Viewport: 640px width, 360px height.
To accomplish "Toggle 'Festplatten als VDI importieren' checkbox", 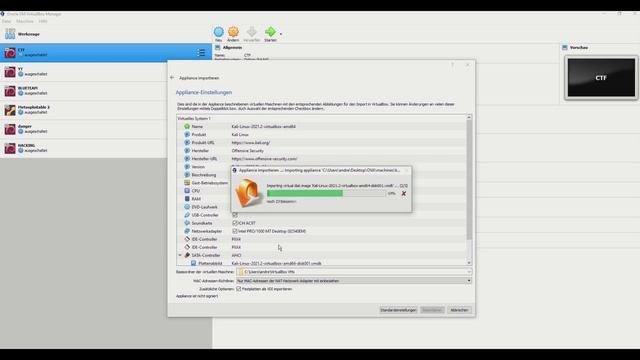I will coord(239,289).
